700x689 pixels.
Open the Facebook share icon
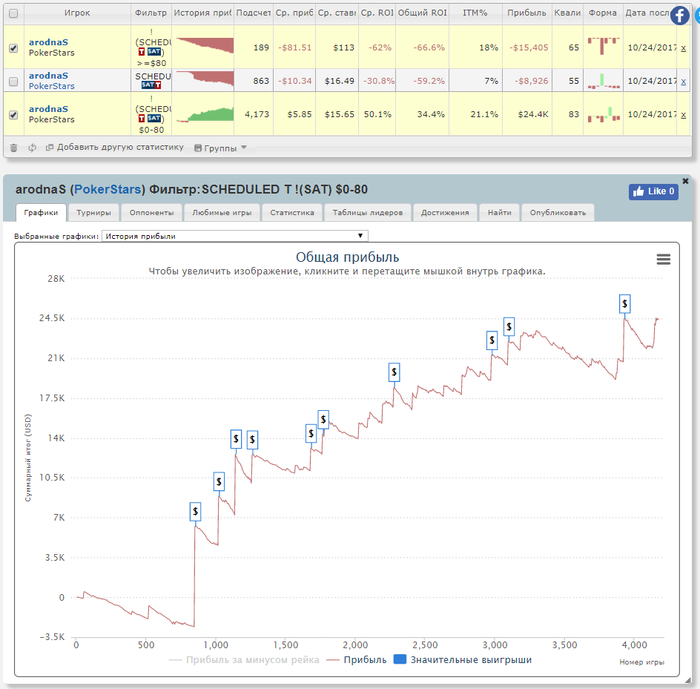679,16
